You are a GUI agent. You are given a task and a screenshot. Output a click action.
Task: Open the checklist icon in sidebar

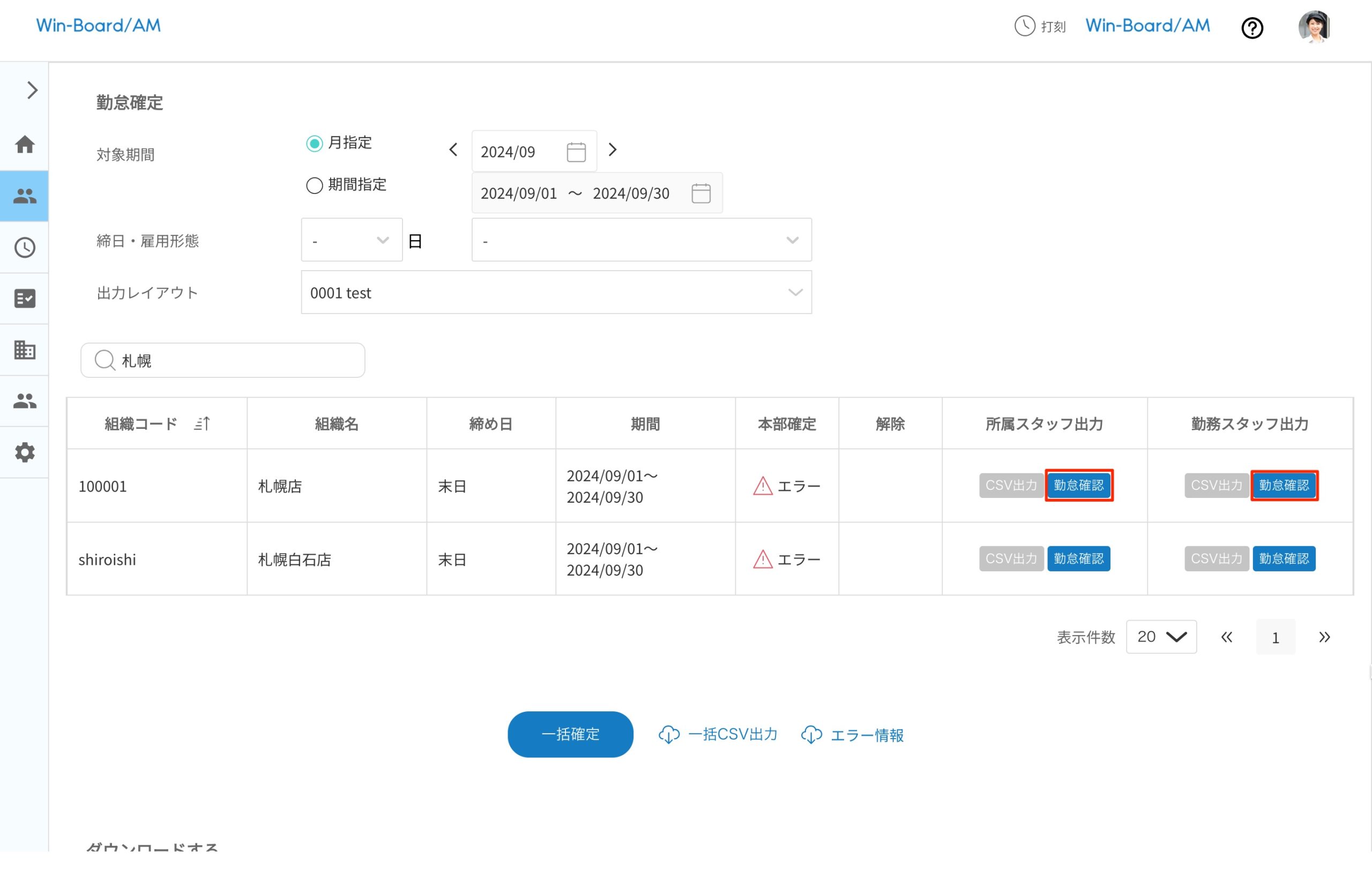pyautogui.click(x=25, y=299)
